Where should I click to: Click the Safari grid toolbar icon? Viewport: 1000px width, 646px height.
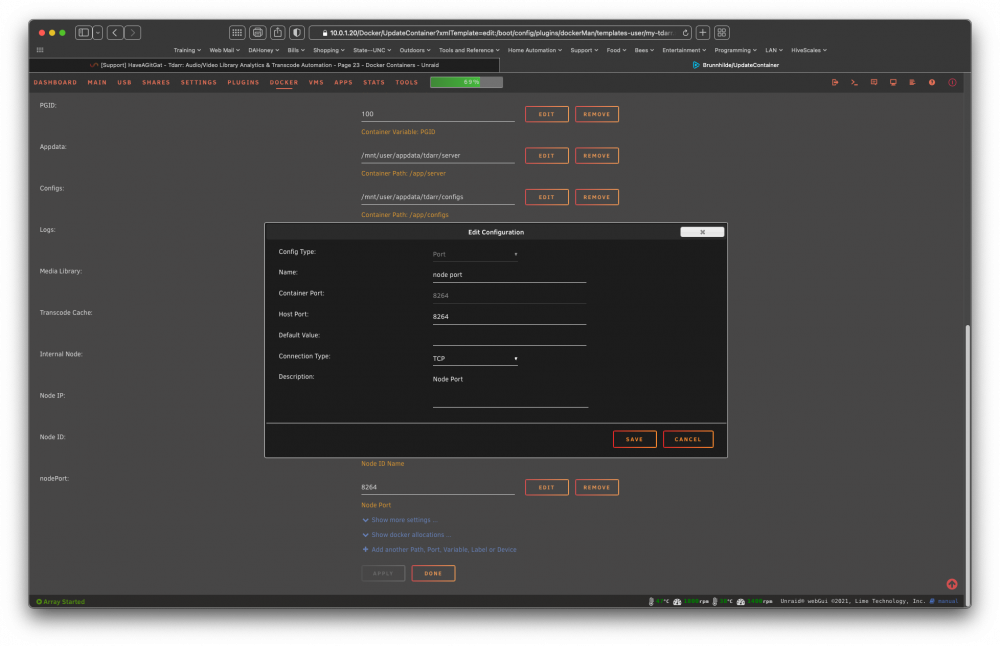(237, 33)
